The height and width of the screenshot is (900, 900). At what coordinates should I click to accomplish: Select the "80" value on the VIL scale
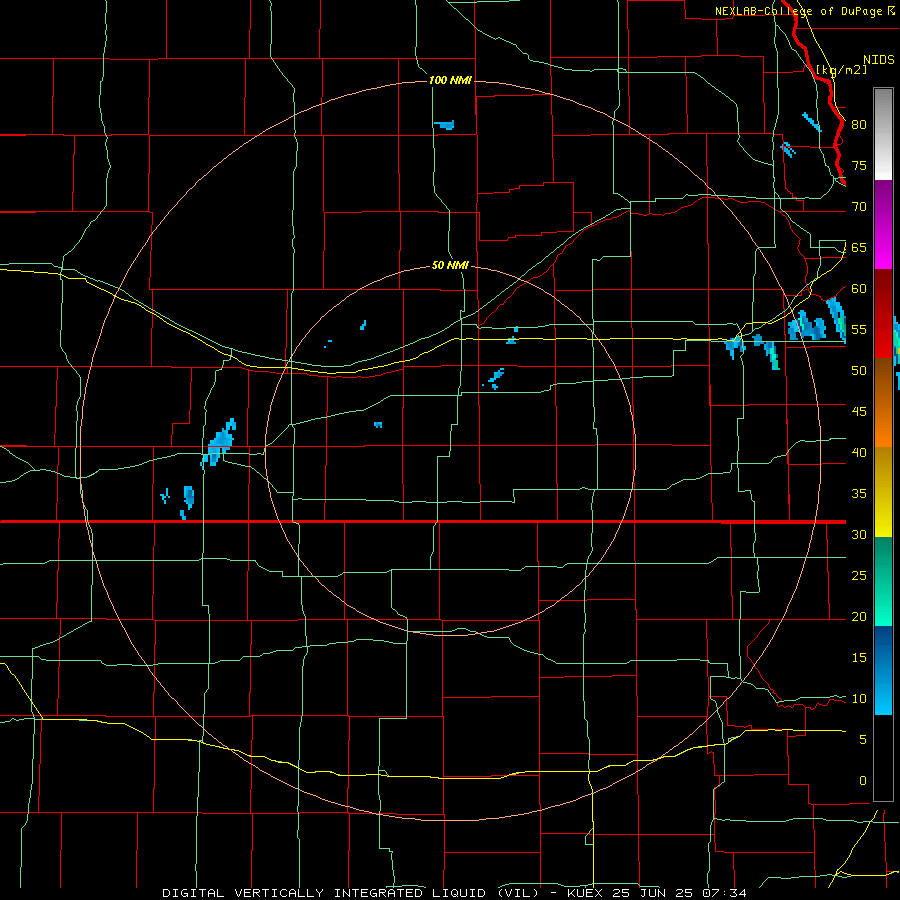tap(859, 125)
